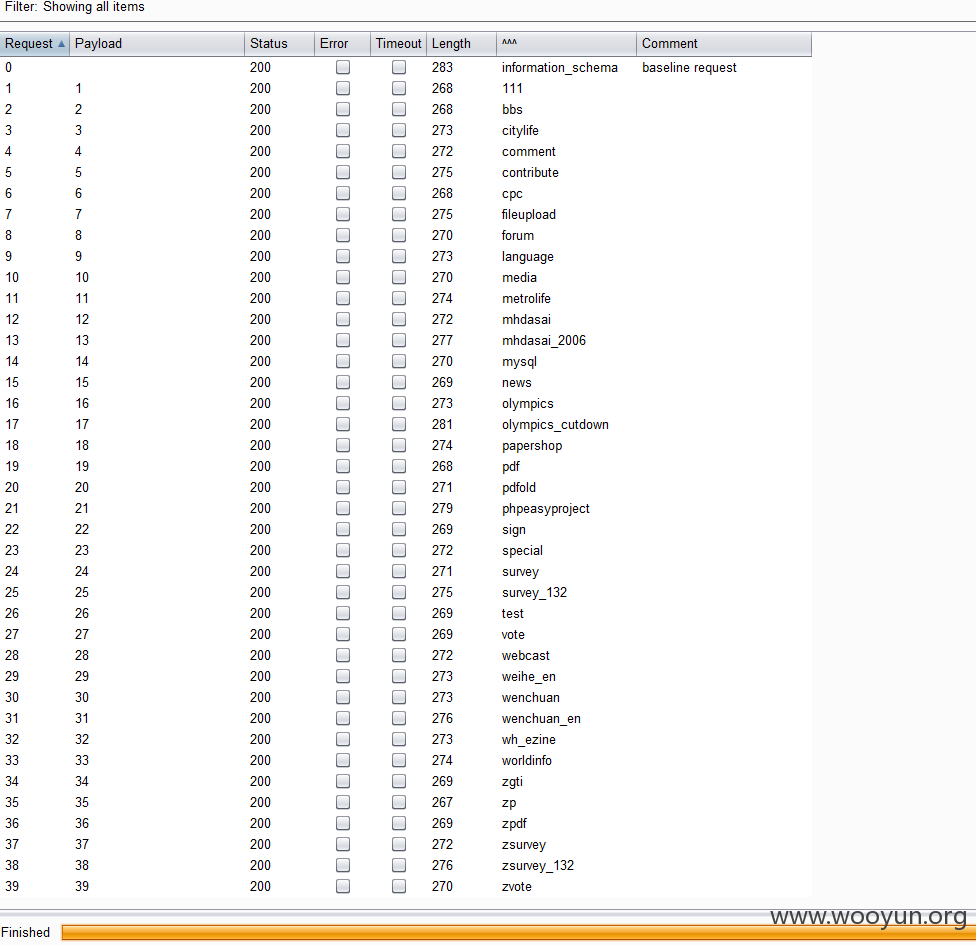The width and height of the screenshot is (976, 945).
Task: Toggle Timeout checkbox in the mysql row
Action: coord(399,361)
